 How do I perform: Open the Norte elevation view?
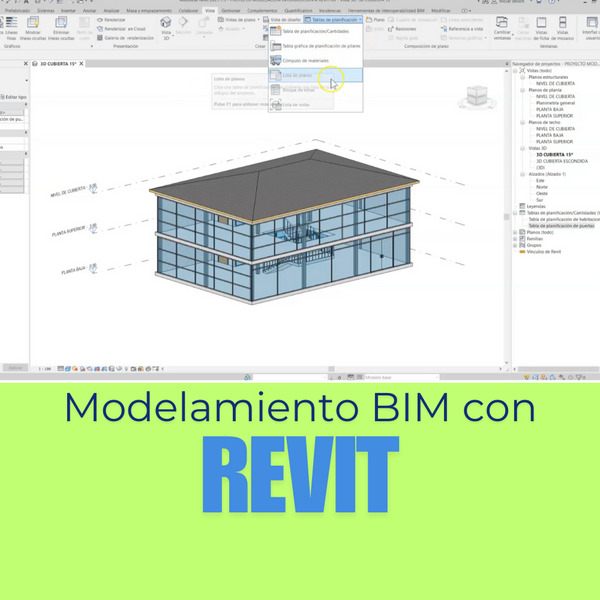(x=541, y=187)
